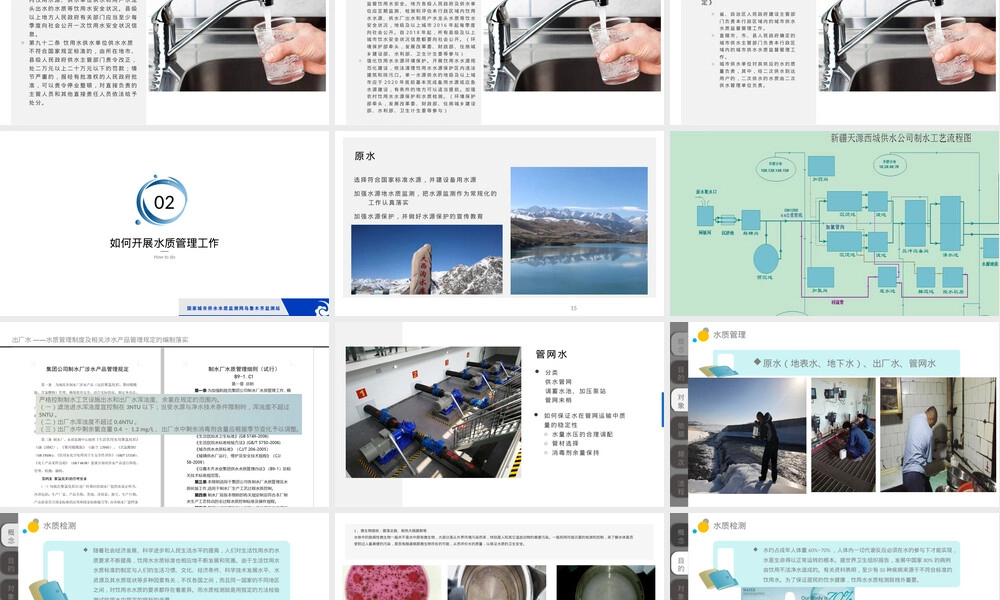This screenshot has width=1000, height=600.
Task: Open the '原水' slide with mountain lake photos
Action: point(499,223)
